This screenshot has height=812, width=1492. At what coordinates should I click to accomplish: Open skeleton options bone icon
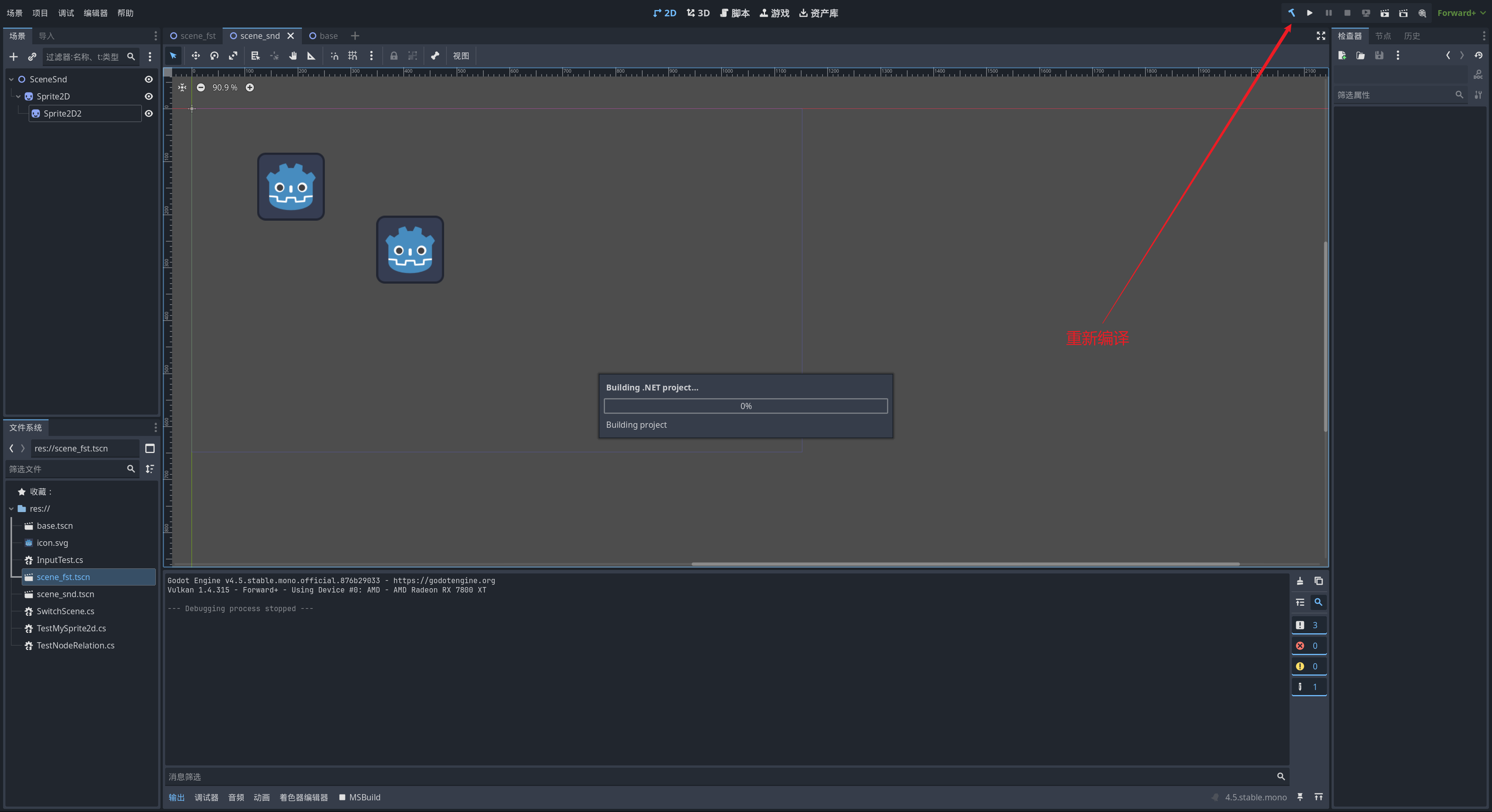[x=435, y=56]
